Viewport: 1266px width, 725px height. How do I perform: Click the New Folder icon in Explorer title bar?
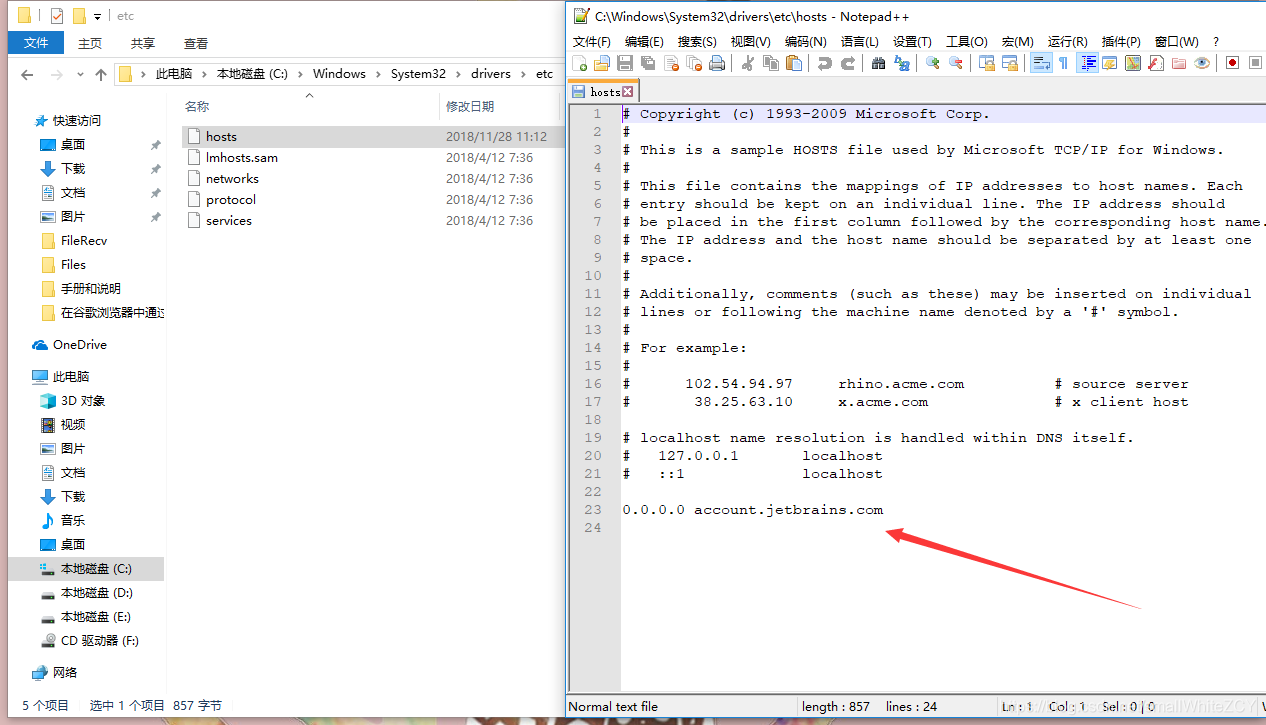tap(79, 16)
